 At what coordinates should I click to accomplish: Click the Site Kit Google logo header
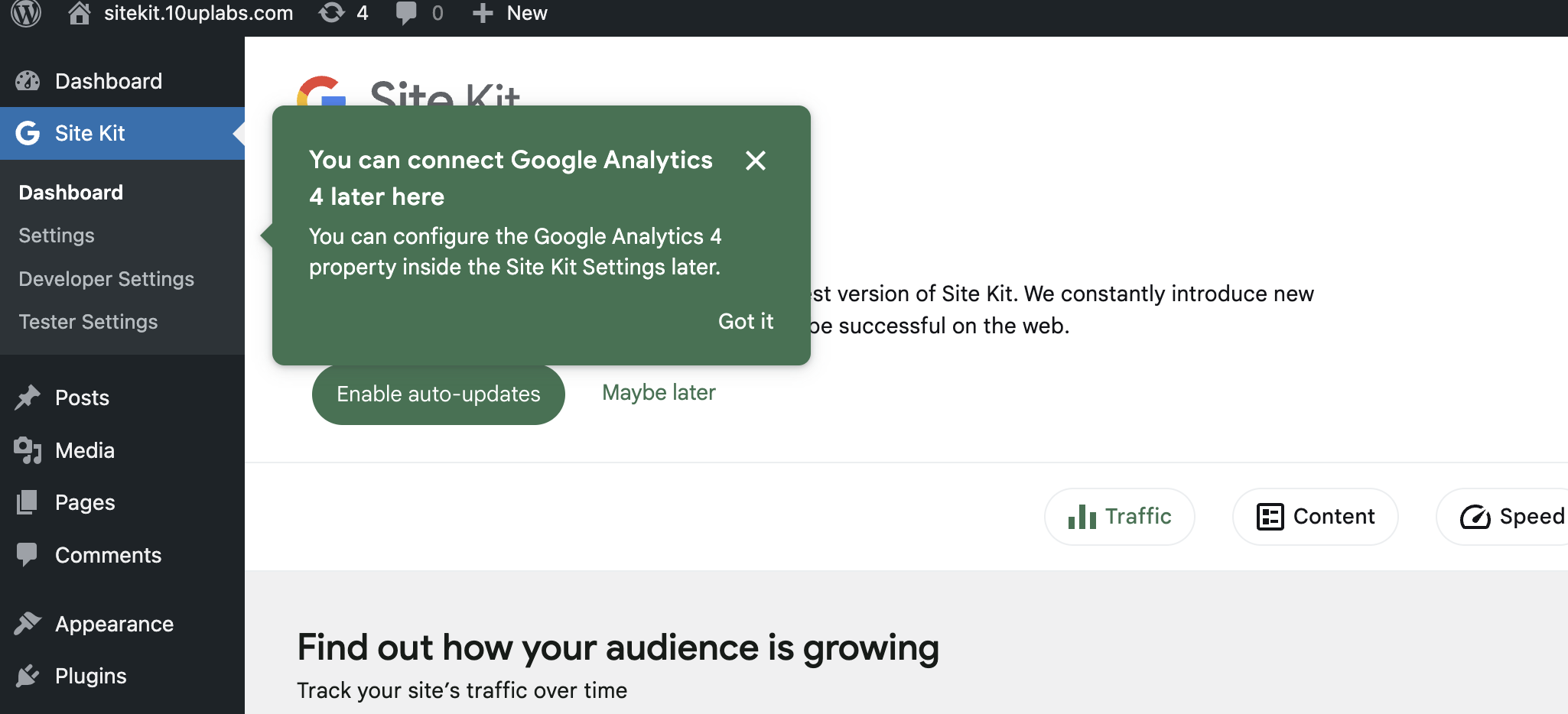[408, 92]
